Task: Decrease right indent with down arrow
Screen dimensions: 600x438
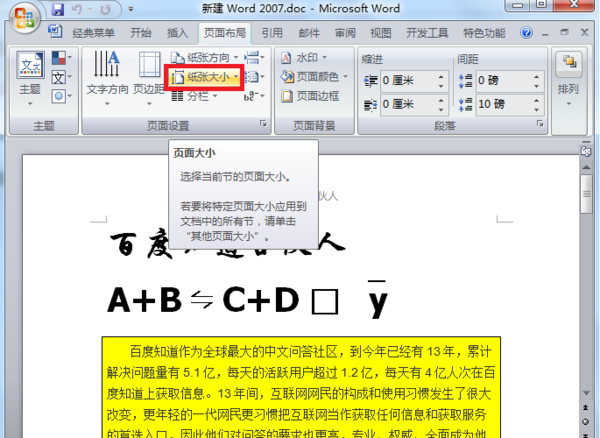Action: [x=441, y=110]
